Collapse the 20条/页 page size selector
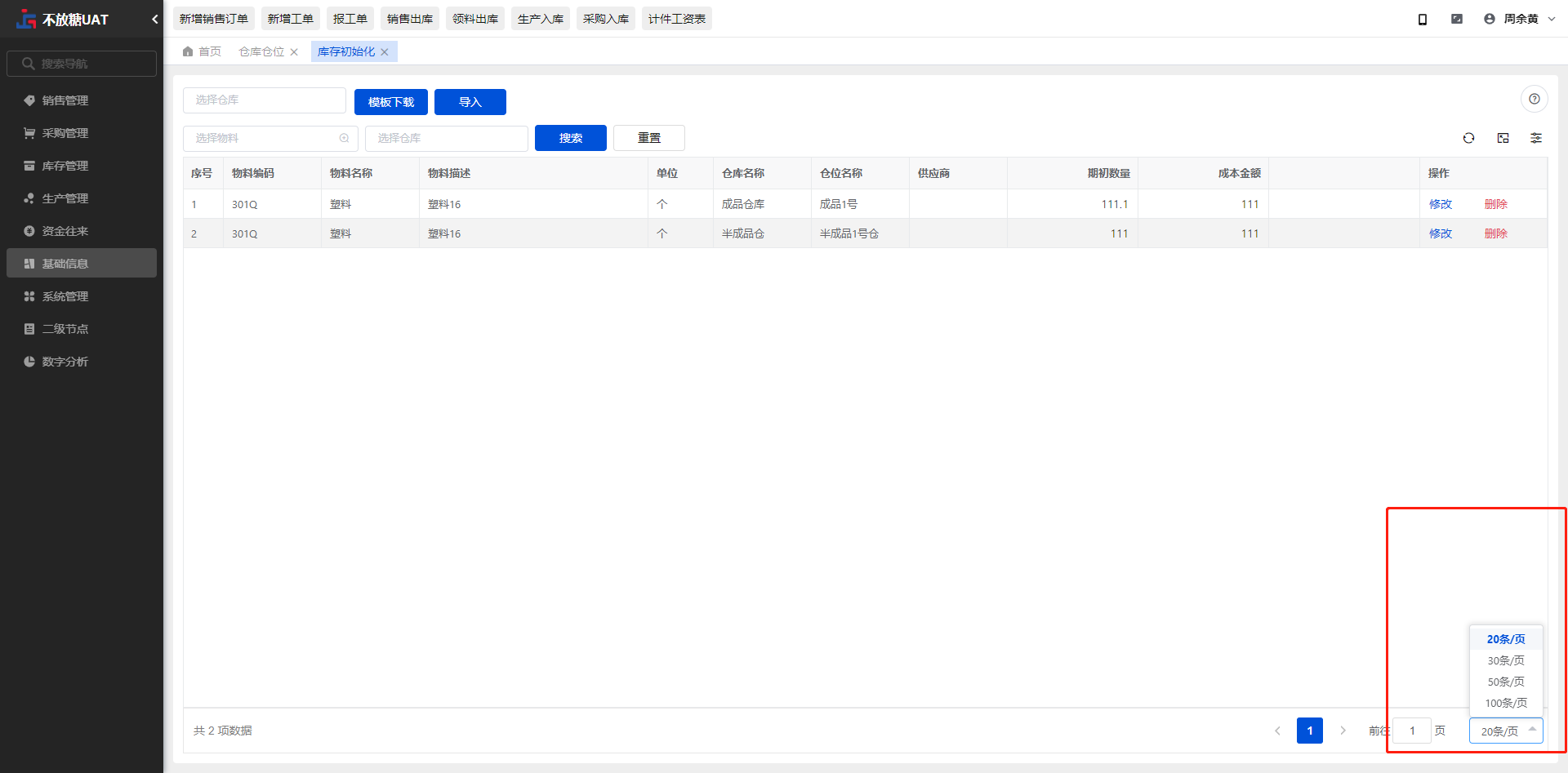The height and width of the screenshot is (773, 1568). [x=1506, y=731]
